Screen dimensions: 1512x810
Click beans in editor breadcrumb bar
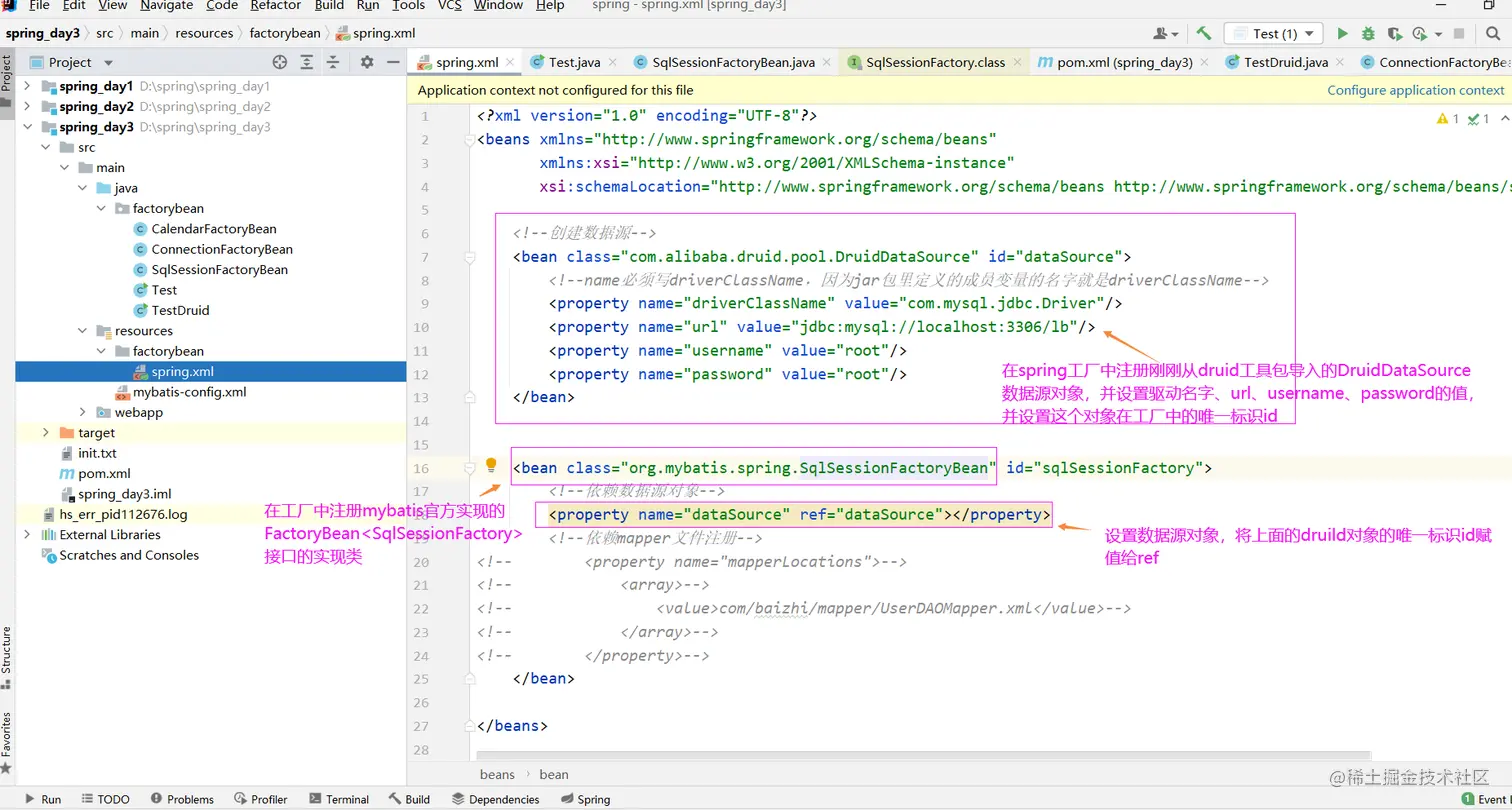[497, 774]
